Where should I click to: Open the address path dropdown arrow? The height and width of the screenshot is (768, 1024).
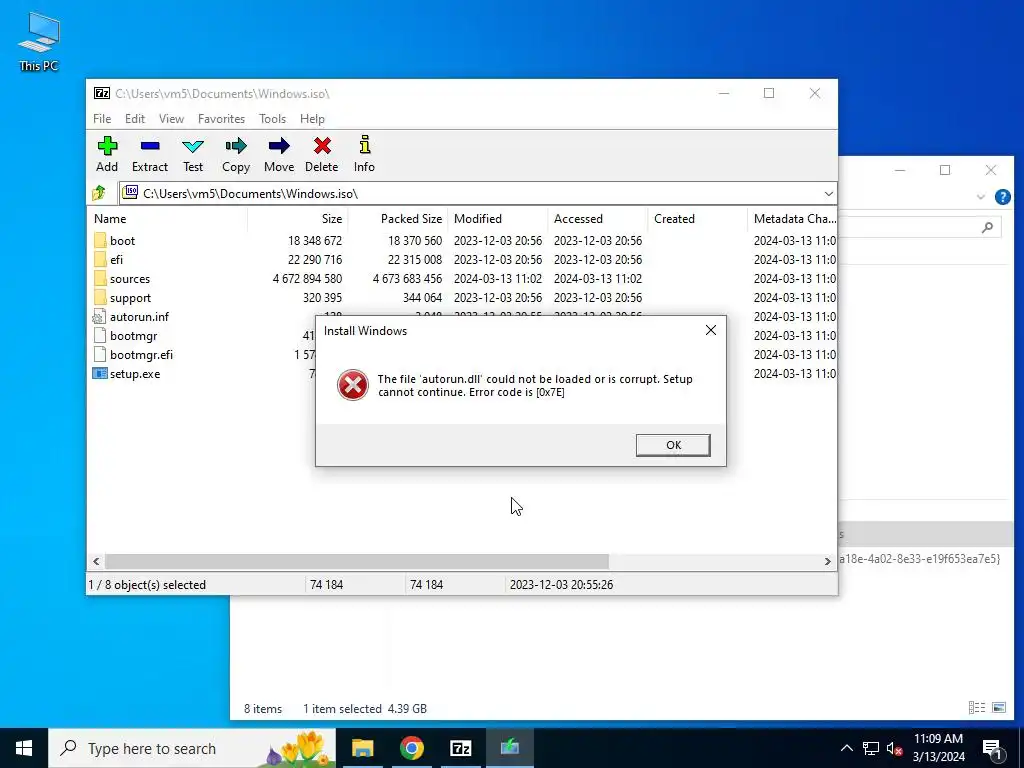pos(828,194)
